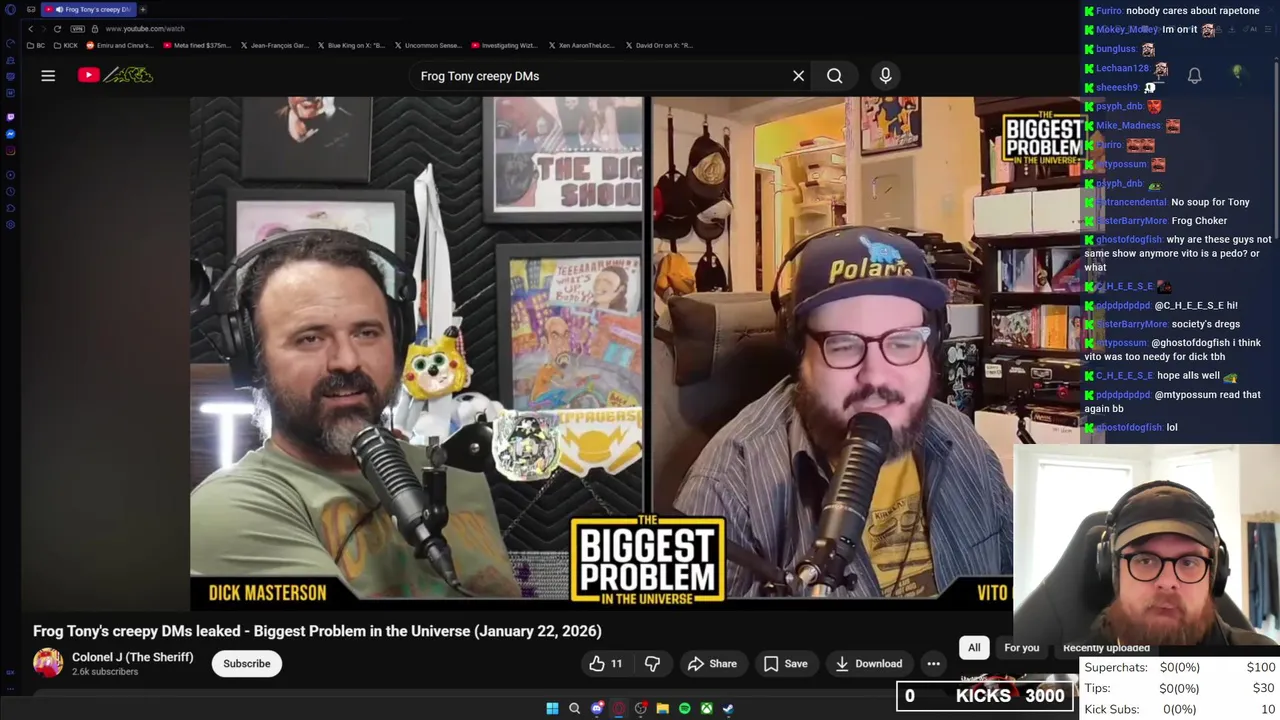
Task: Share the Frog Tony video
Action: (x=712, y=663)
